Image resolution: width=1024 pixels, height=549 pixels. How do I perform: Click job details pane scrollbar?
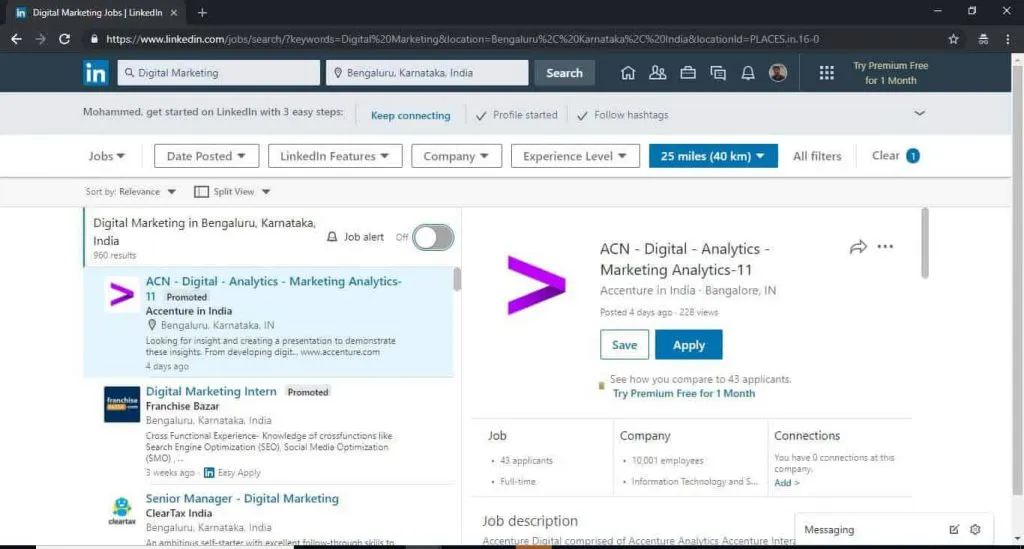tap(924, 243)
